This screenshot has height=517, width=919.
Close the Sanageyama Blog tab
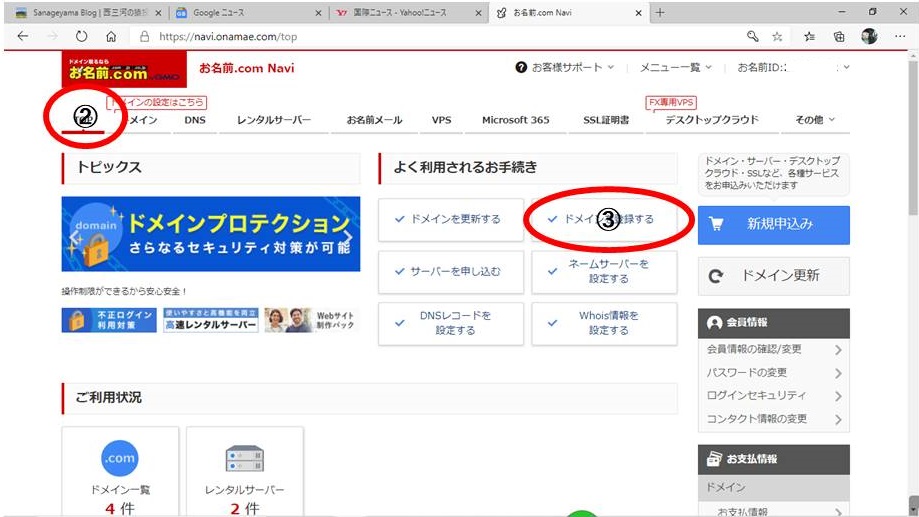[158, 13]
